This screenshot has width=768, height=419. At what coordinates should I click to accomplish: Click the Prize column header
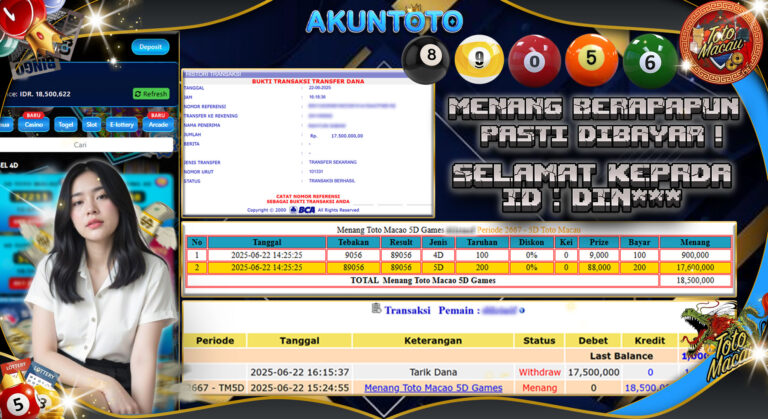[x=599, y=242]
